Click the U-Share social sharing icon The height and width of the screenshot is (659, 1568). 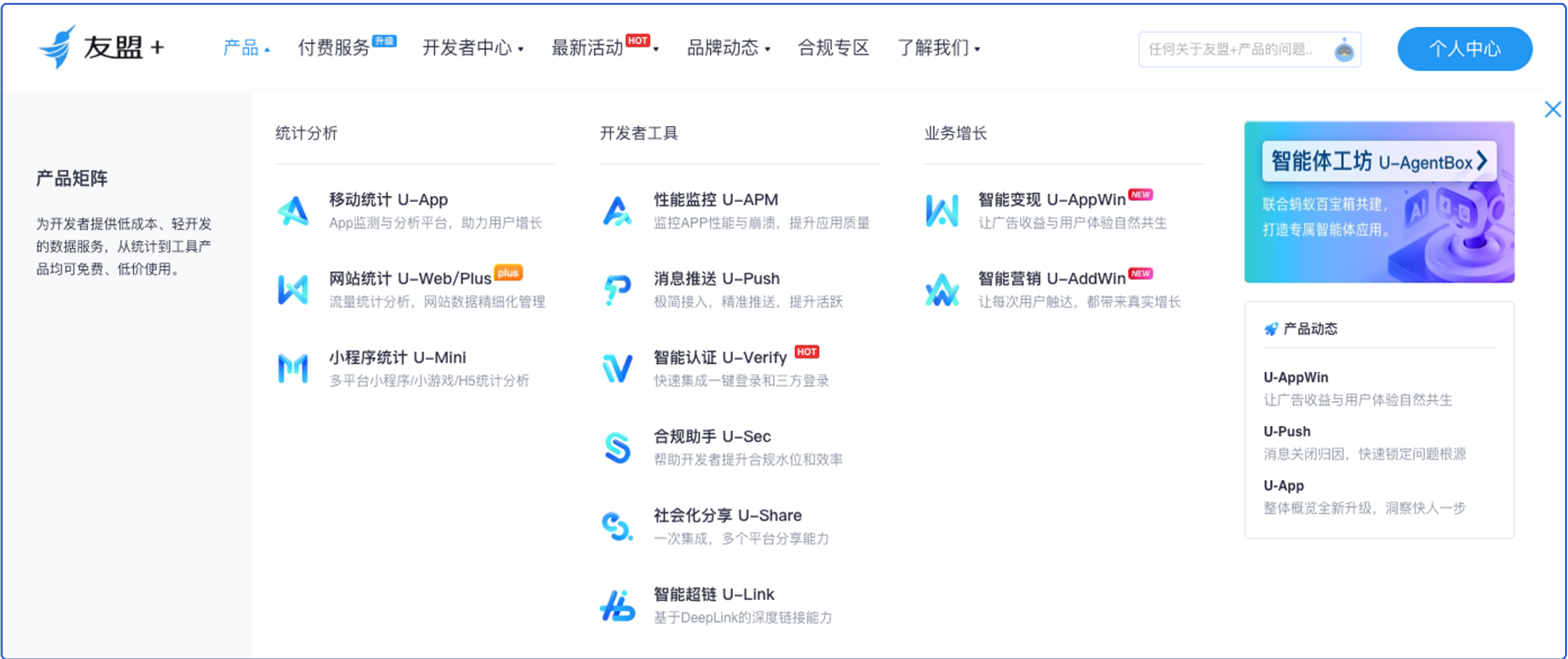617,526
